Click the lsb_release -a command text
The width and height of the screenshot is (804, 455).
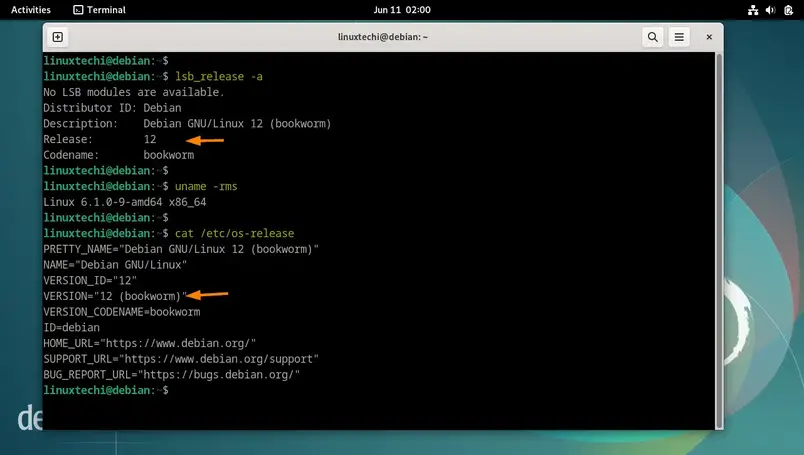click(219, 76)
